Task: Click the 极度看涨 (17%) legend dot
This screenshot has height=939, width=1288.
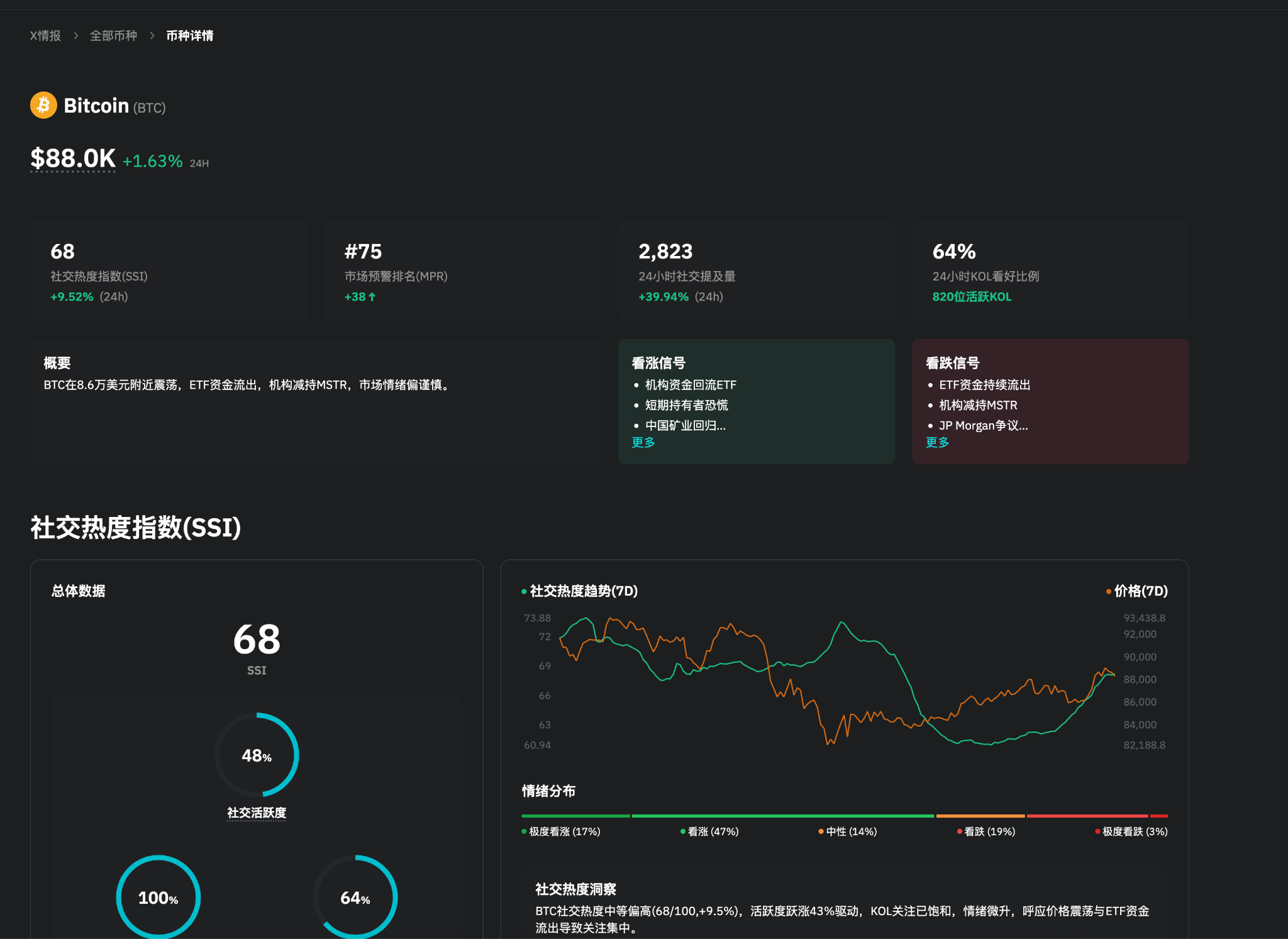Action: [x=523, y=831]
